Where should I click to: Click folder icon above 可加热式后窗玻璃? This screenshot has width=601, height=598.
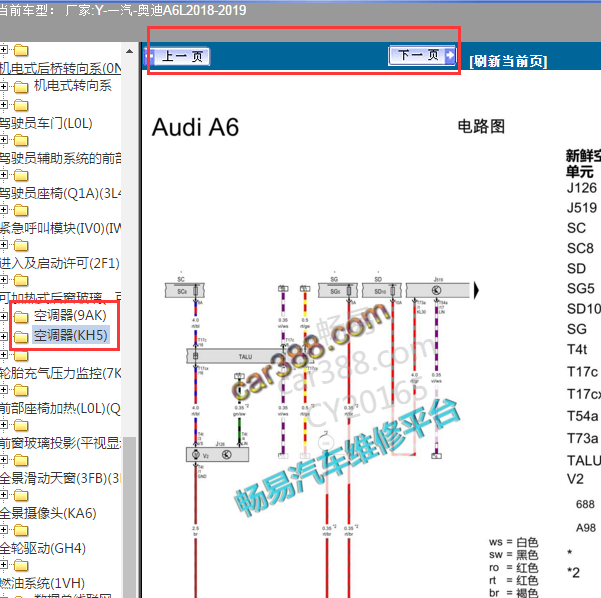pyautogui.click(x=21, y=280)
